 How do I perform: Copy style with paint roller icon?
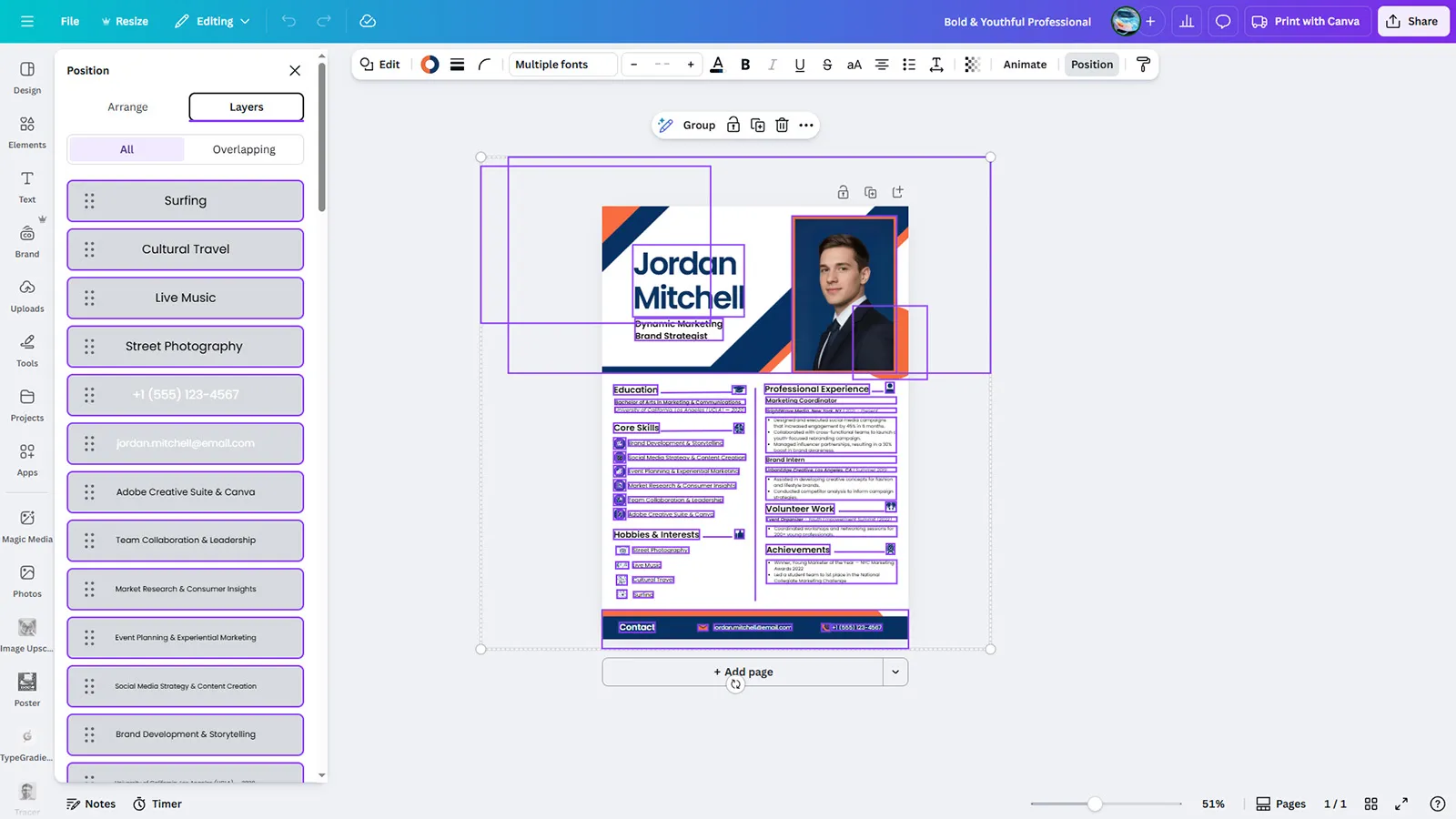1144,65
